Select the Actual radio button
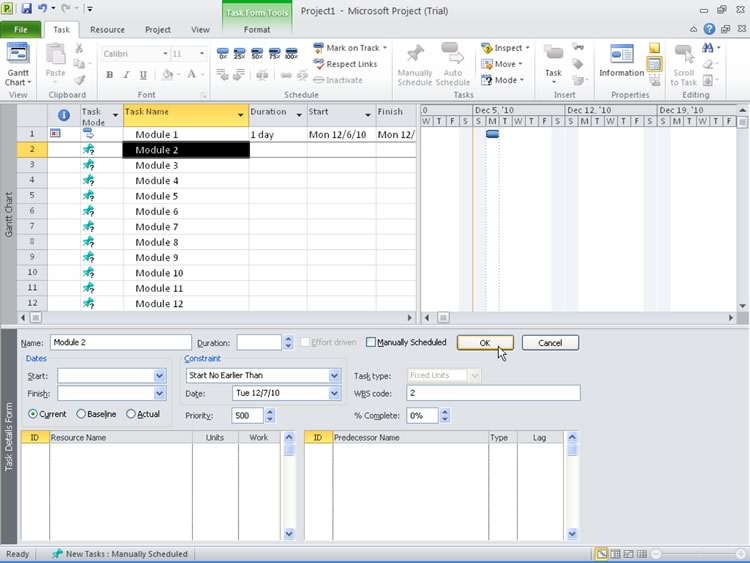 [130, 414]
